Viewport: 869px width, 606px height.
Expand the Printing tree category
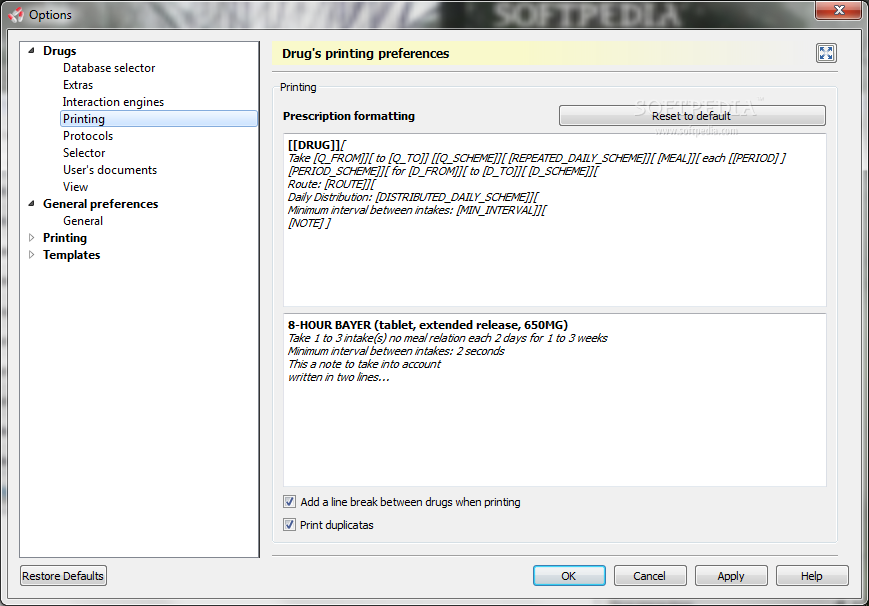(x=32, y=237)
